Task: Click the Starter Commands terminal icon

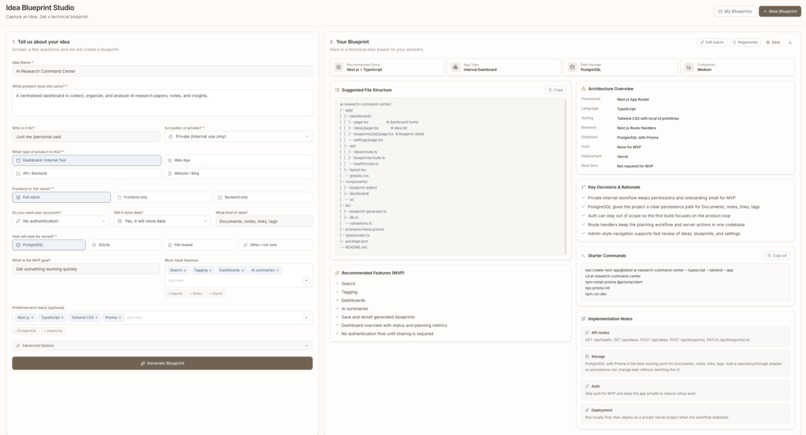Action: coord(583,256)
